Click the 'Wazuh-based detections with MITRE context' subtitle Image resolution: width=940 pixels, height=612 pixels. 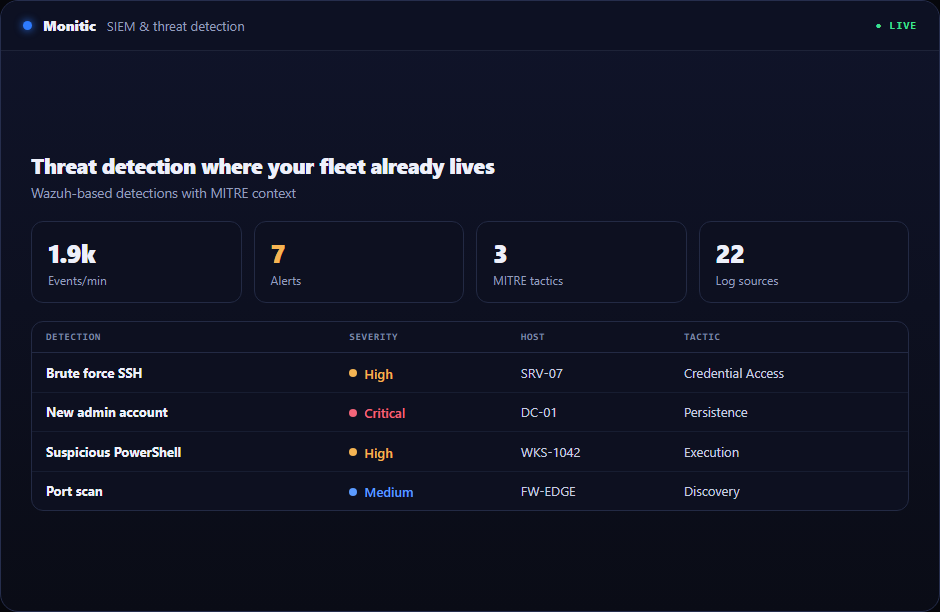point(164,194)
